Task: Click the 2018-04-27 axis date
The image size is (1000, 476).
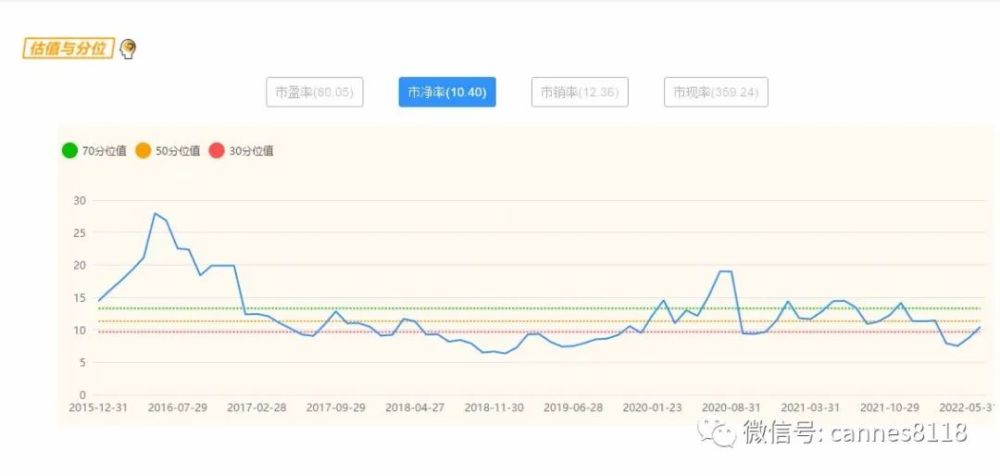Action: click(x=415, y=407)
